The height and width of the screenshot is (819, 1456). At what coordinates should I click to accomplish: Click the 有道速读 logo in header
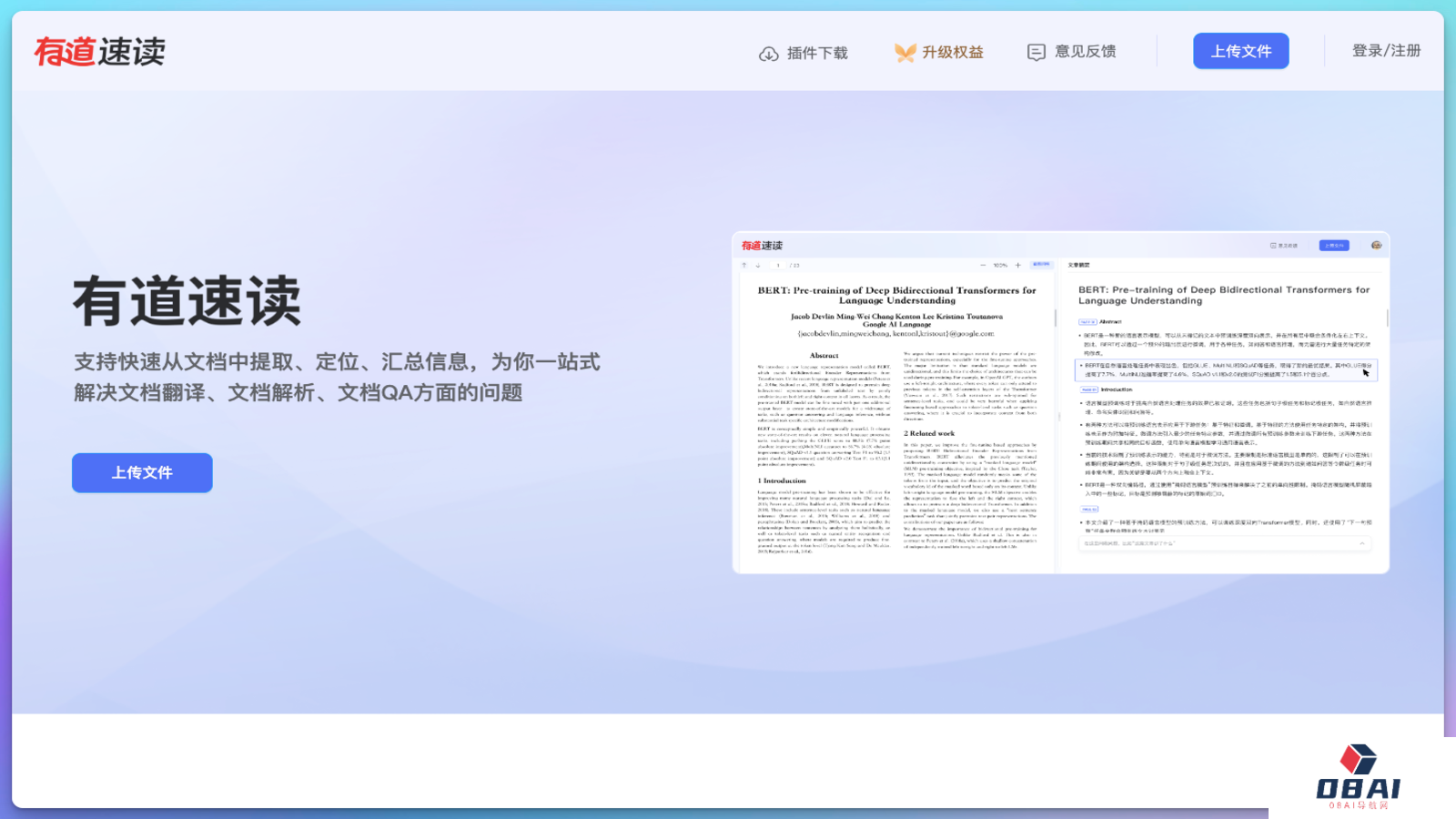click(x=100, y=52)
